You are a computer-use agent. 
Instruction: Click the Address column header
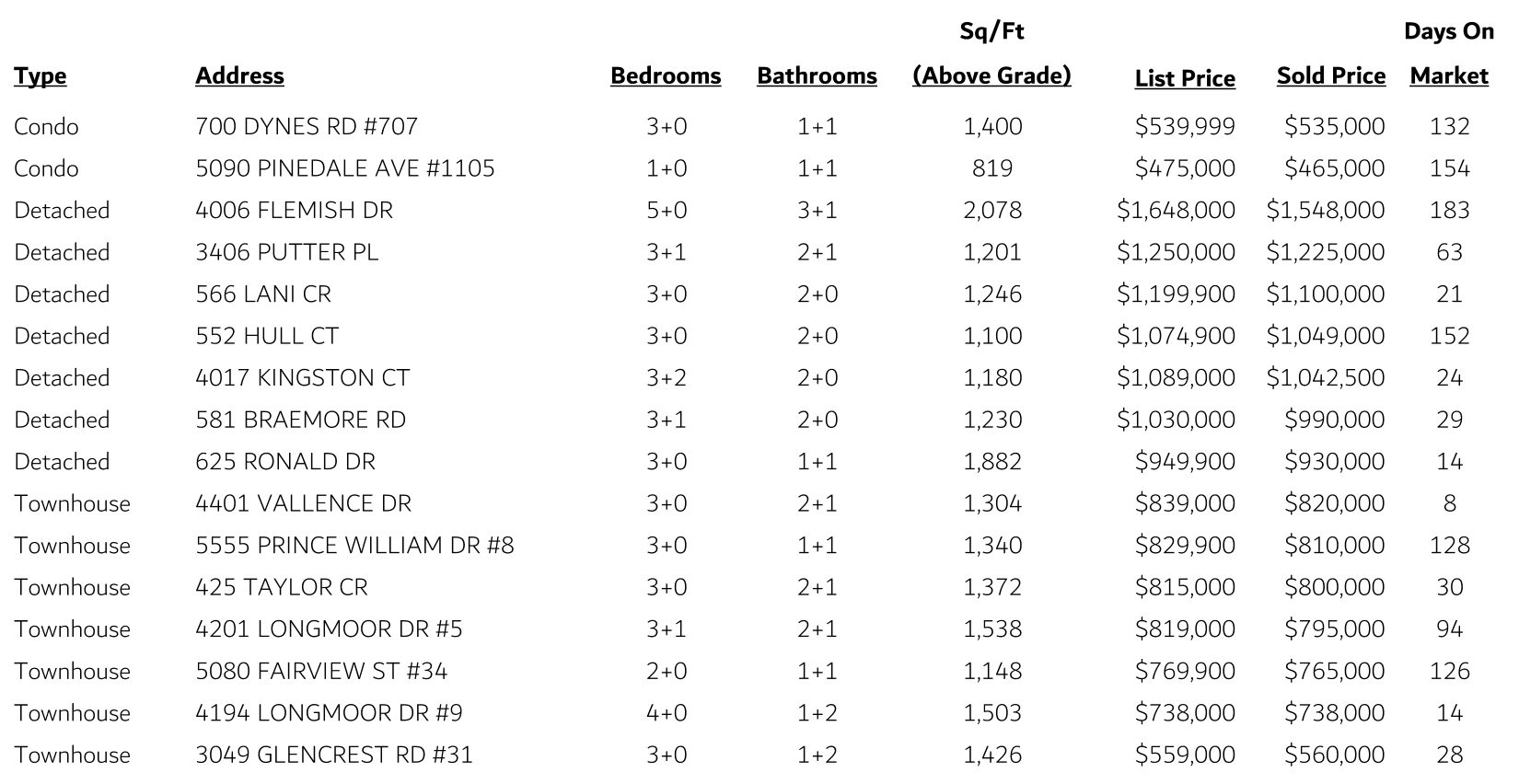[239, 75]
